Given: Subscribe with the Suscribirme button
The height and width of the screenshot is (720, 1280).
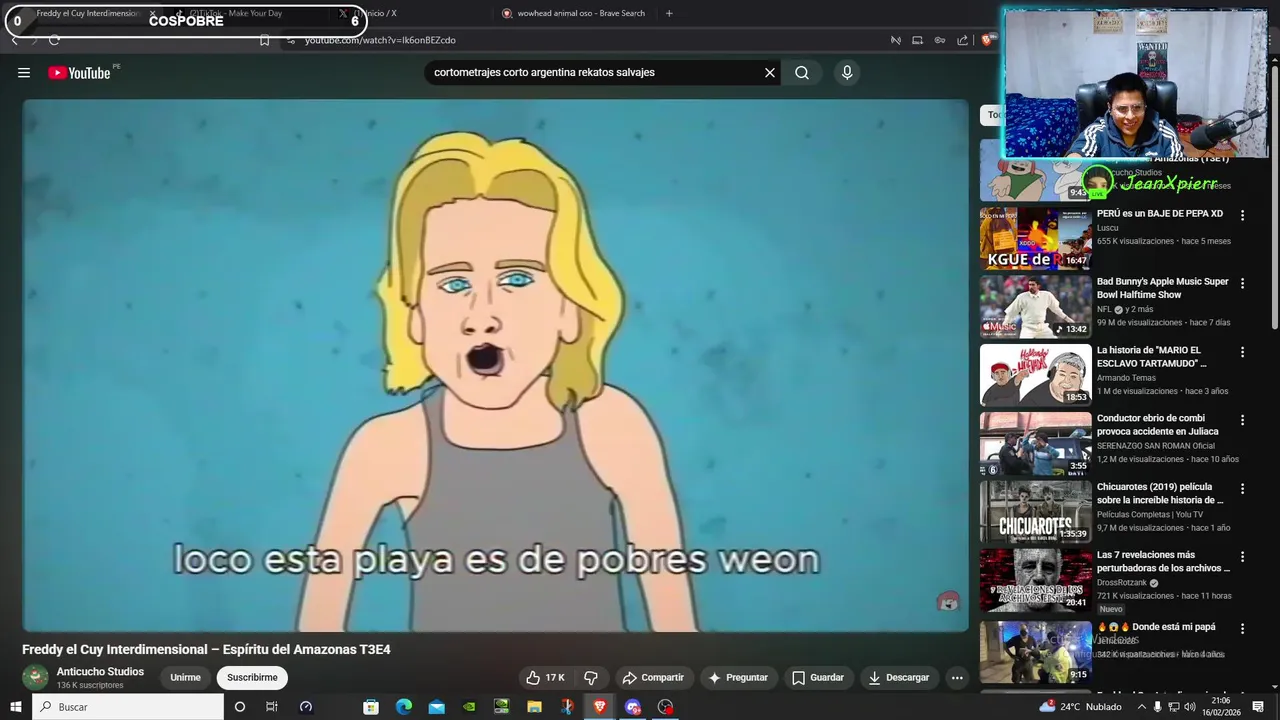Looking at the screenshot, I should 252,678.
